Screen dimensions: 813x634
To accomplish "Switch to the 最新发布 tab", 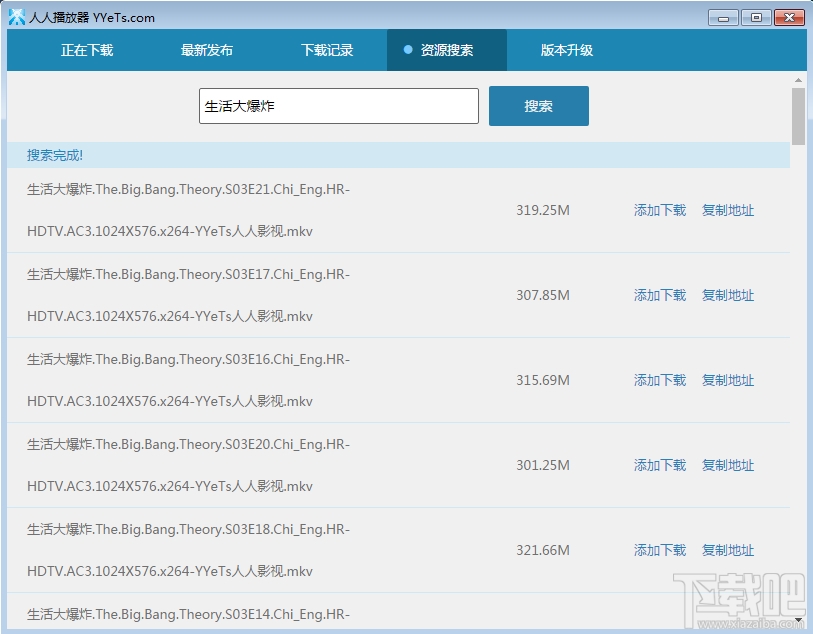I will tap(207, 50).
